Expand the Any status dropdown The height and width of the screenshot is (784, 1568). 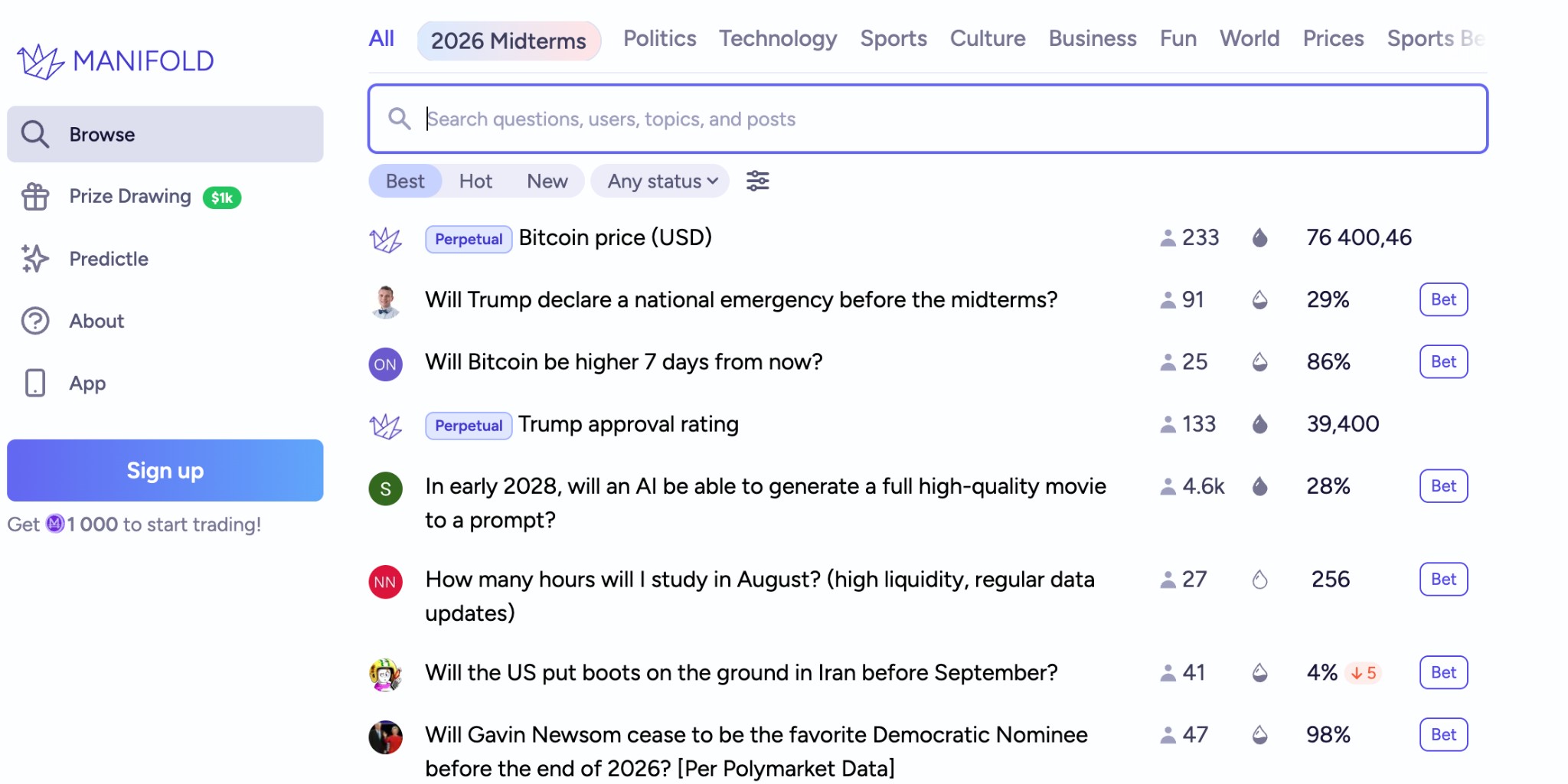pos(660,181)
